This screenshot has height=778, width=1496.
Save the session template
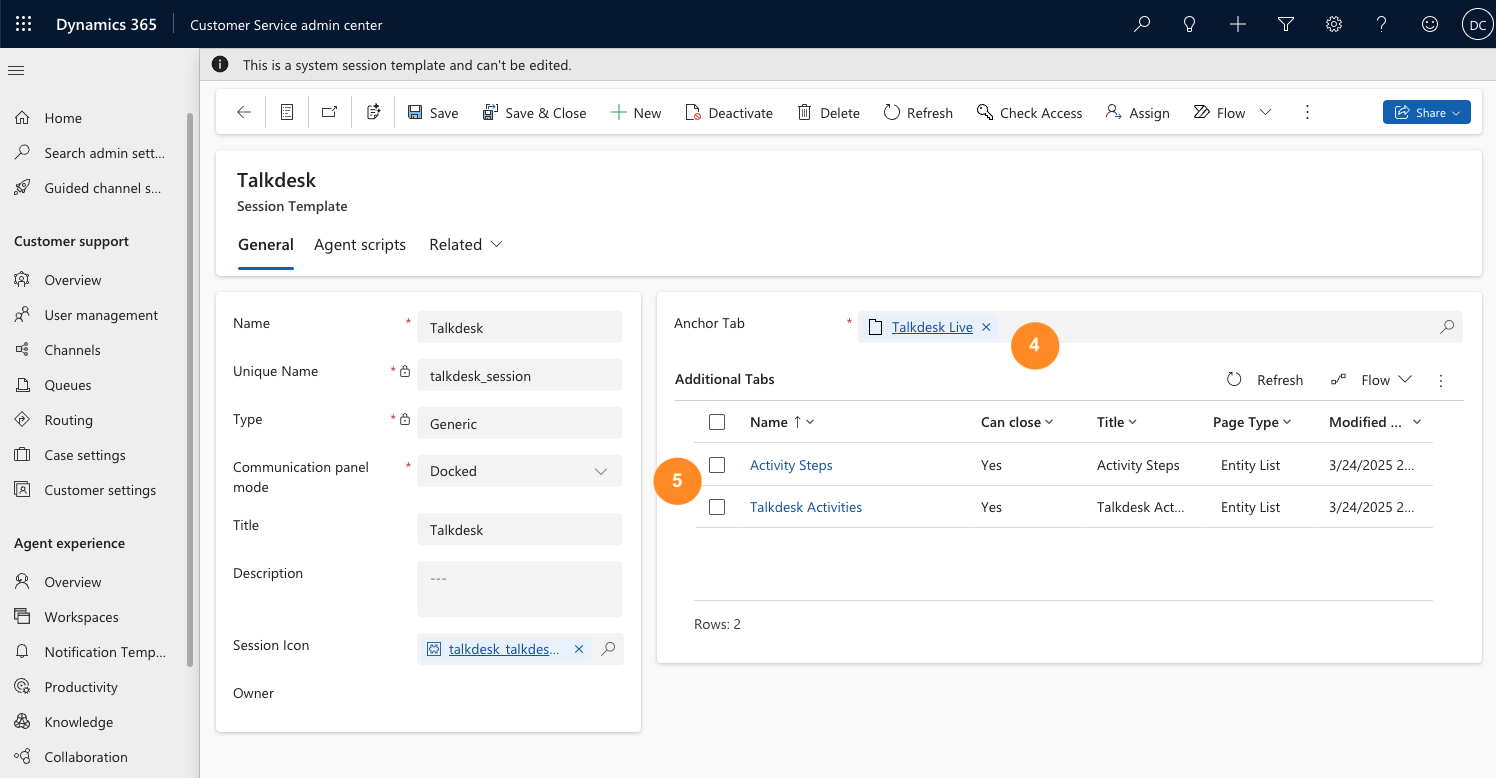[433, 113]
